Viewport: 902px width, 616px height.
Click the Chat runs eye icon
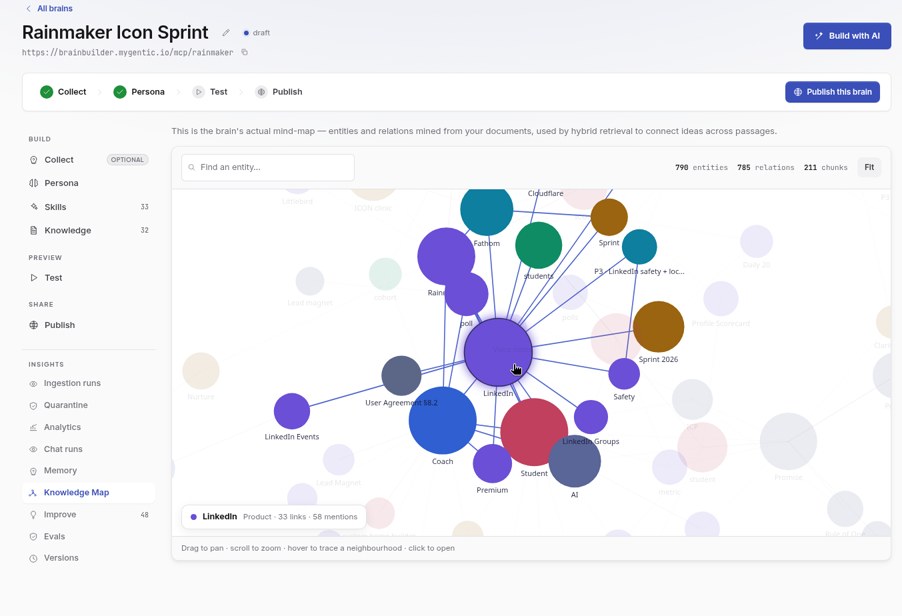[33, 449]
